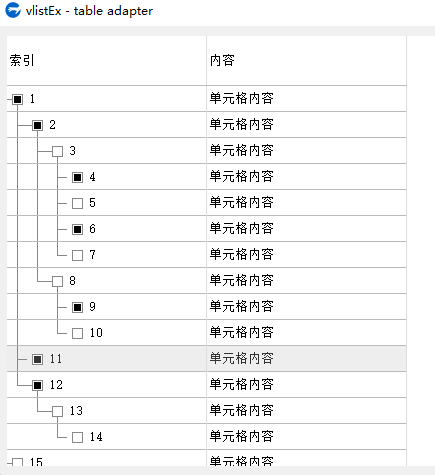Clear the checkbox next to 9

pos(78,307)
